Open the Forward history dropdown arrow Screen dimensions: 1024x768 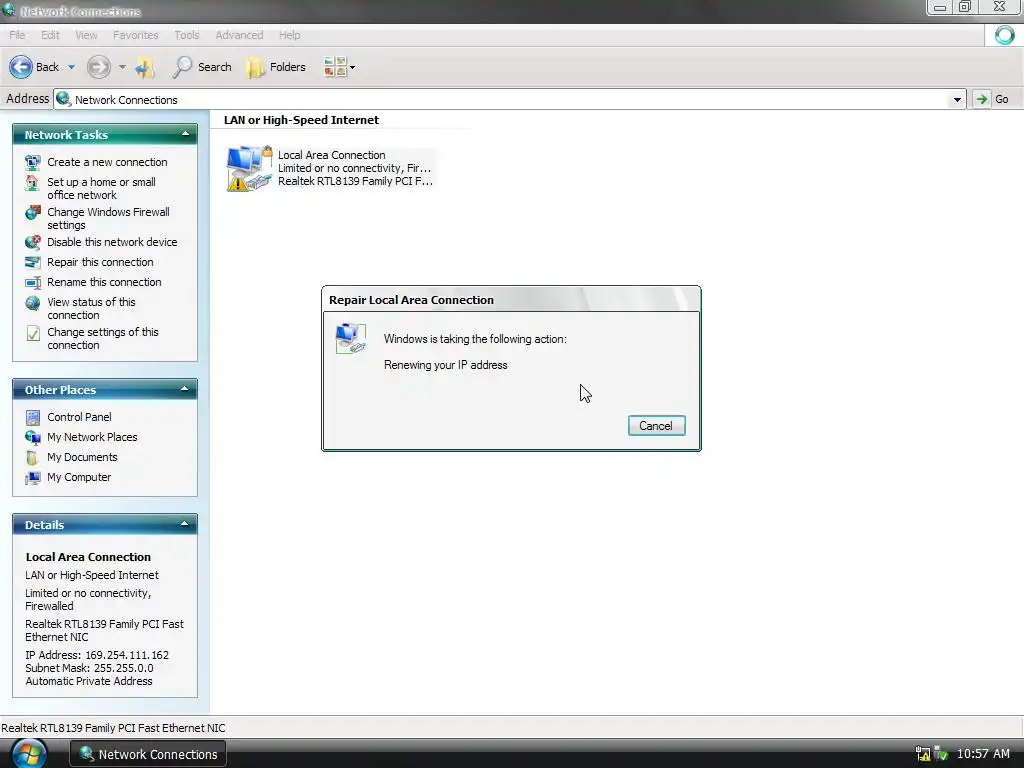pos(122,67)
